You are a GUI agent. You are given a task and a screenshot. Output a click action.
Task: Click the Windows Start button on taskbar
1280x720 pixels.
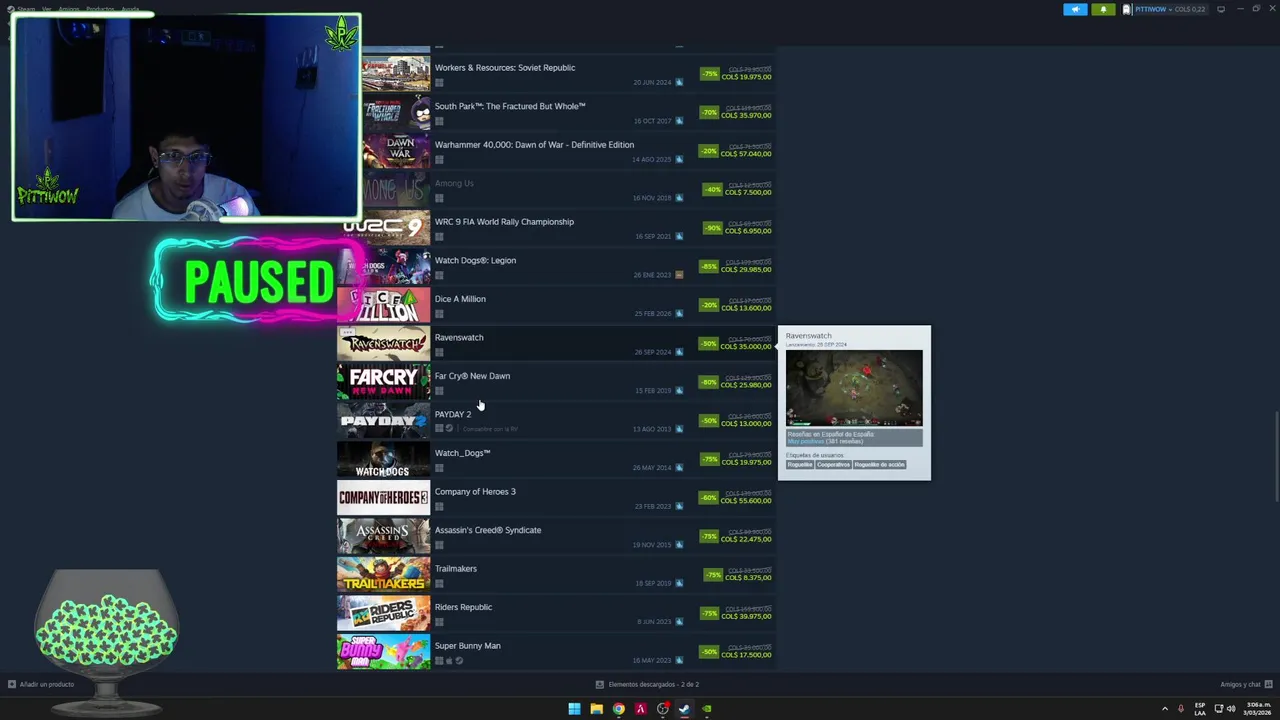click(x=574, y=709)
